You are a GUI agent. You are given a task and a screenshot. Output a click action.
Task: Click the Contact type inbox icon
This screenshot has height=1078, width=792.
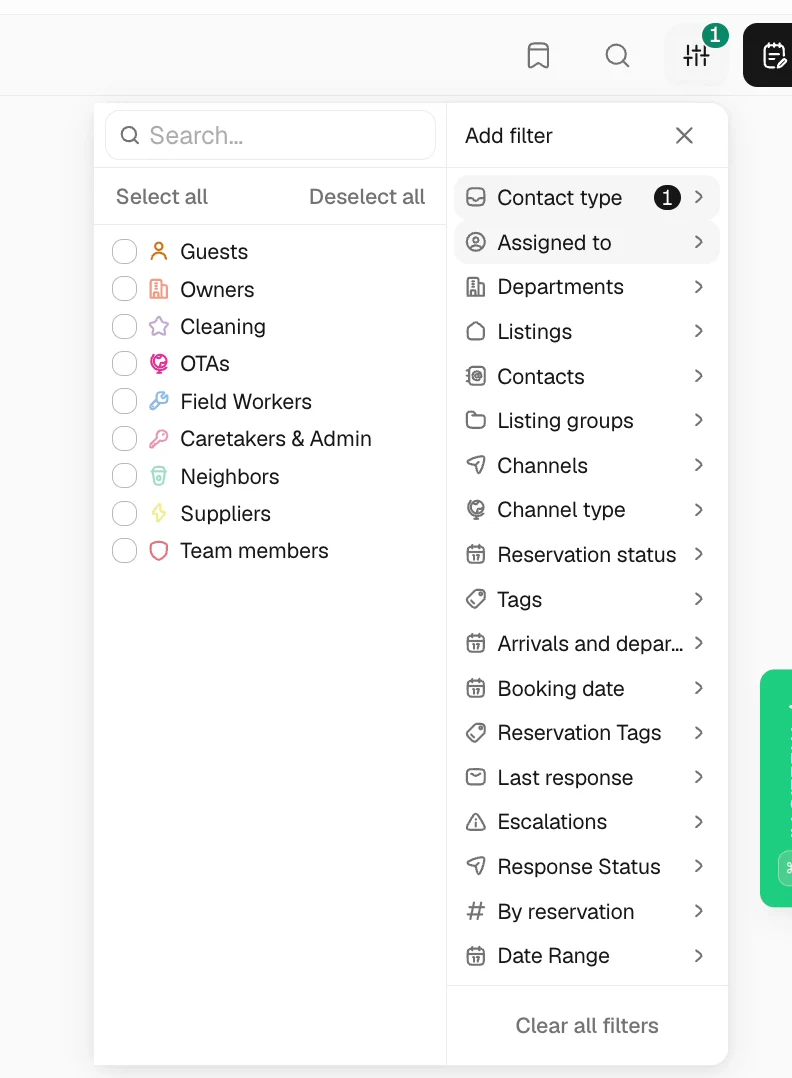pos(476,197)
